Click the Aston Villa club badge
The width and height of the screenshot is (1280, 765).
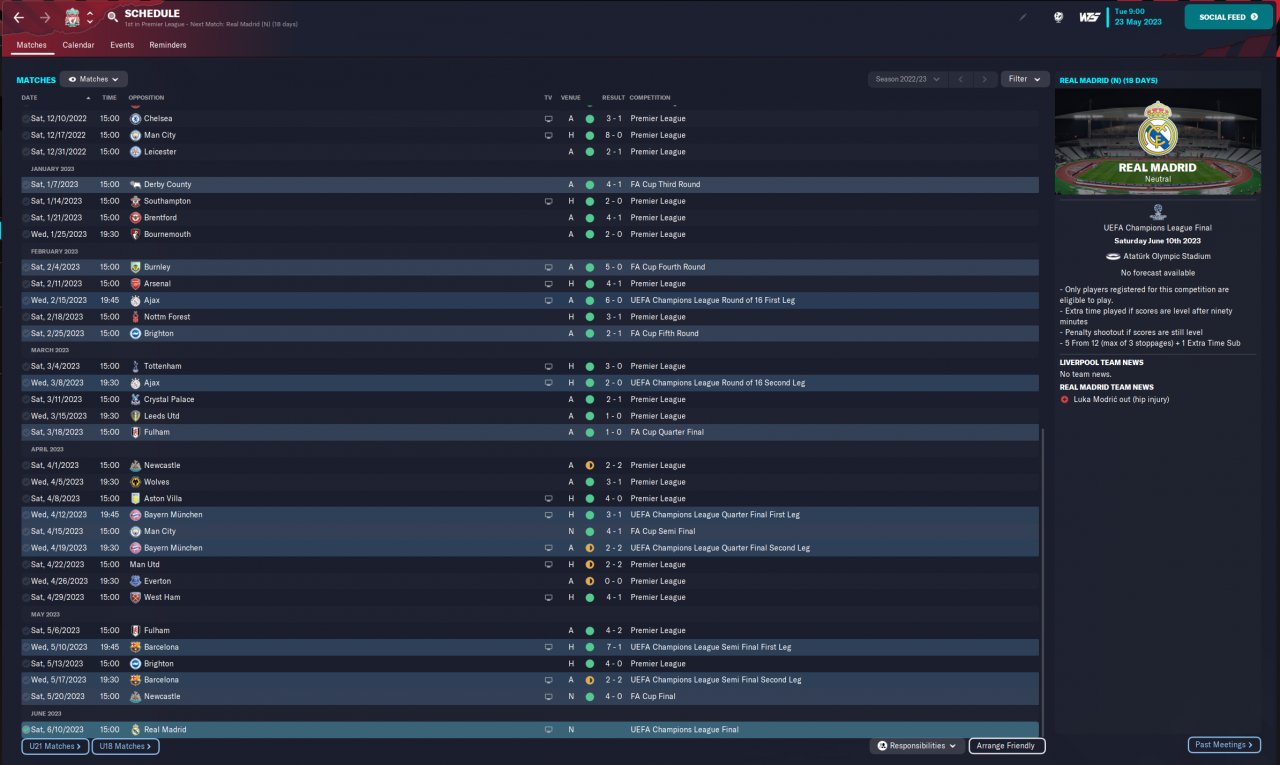coord(135,498)
